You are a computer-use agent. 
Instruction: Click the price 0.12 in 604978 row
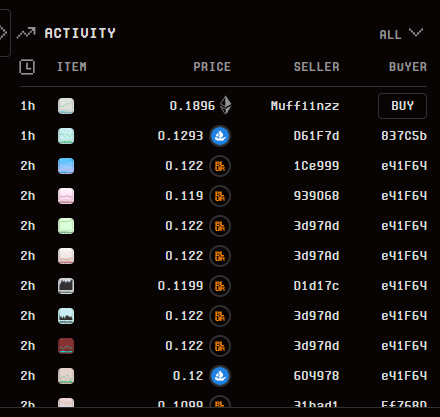[x=188, y=376]
